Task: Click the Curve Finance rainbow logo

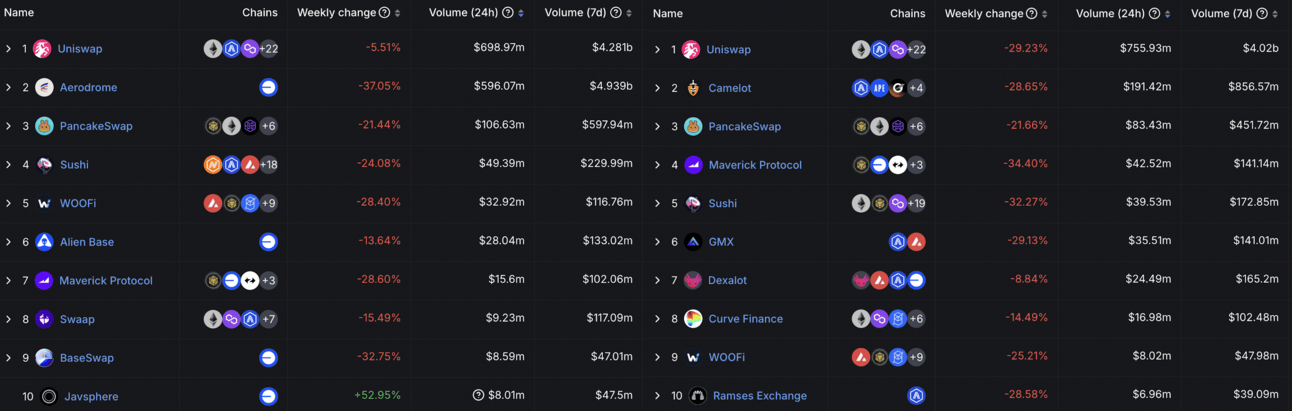Action: pos(693,319)
